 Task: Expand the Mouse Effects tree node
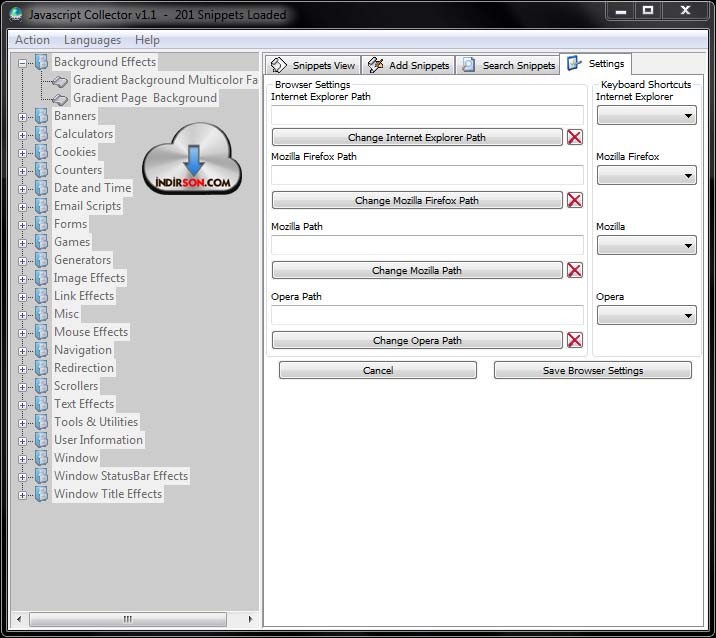coord(22,333)
